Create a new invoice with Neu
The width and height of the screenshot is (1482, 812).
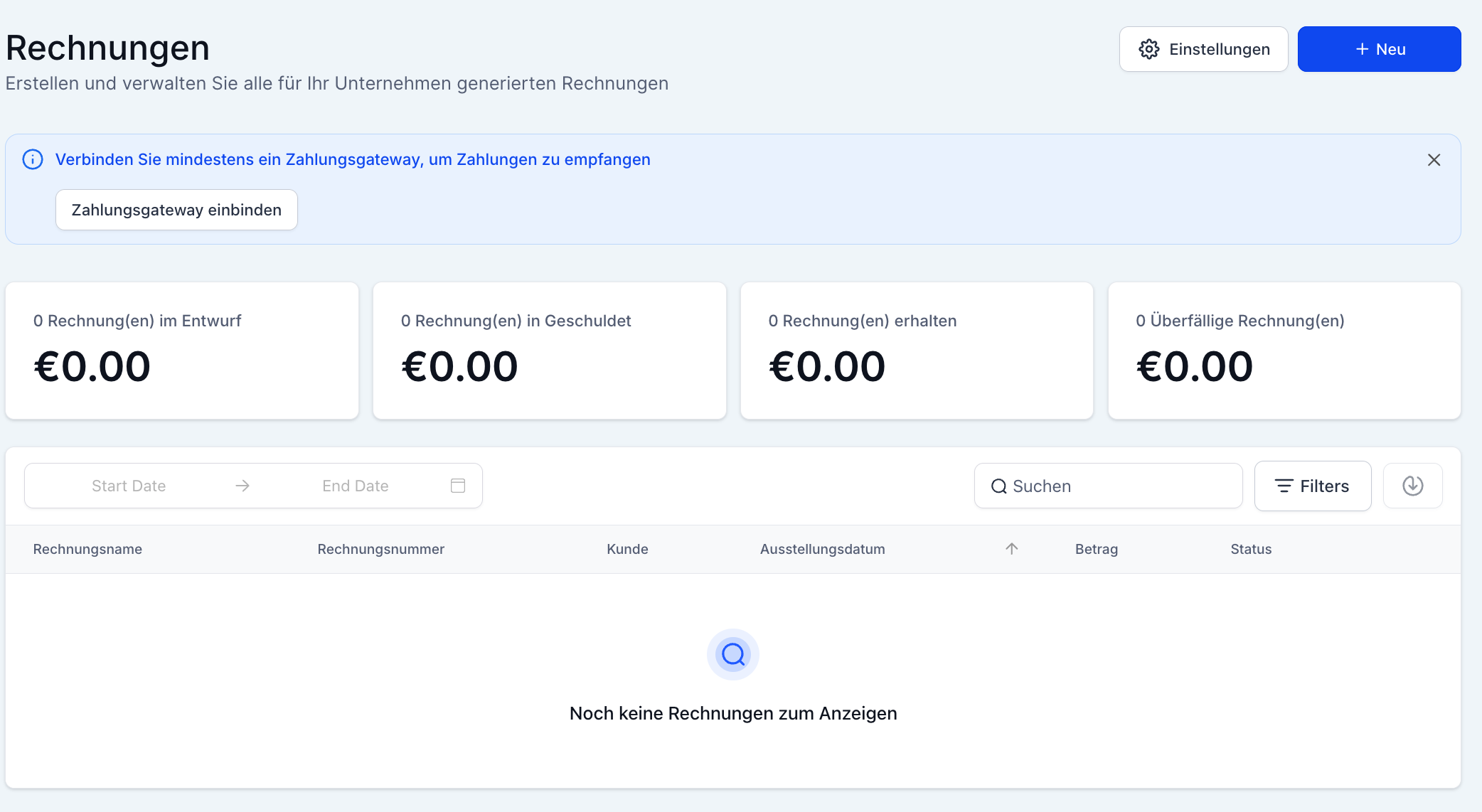(1379, 49)
